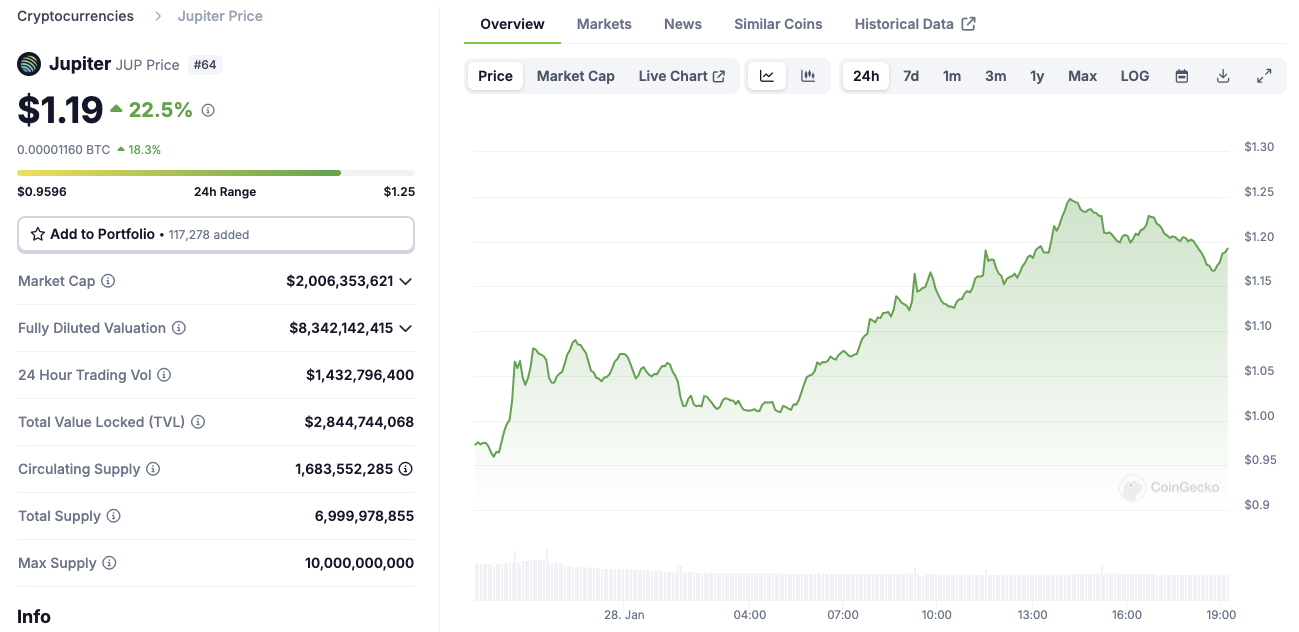Click the Jupiter Price breadcrumb text
Screen dimensions: 1299x632
point(221,16)
